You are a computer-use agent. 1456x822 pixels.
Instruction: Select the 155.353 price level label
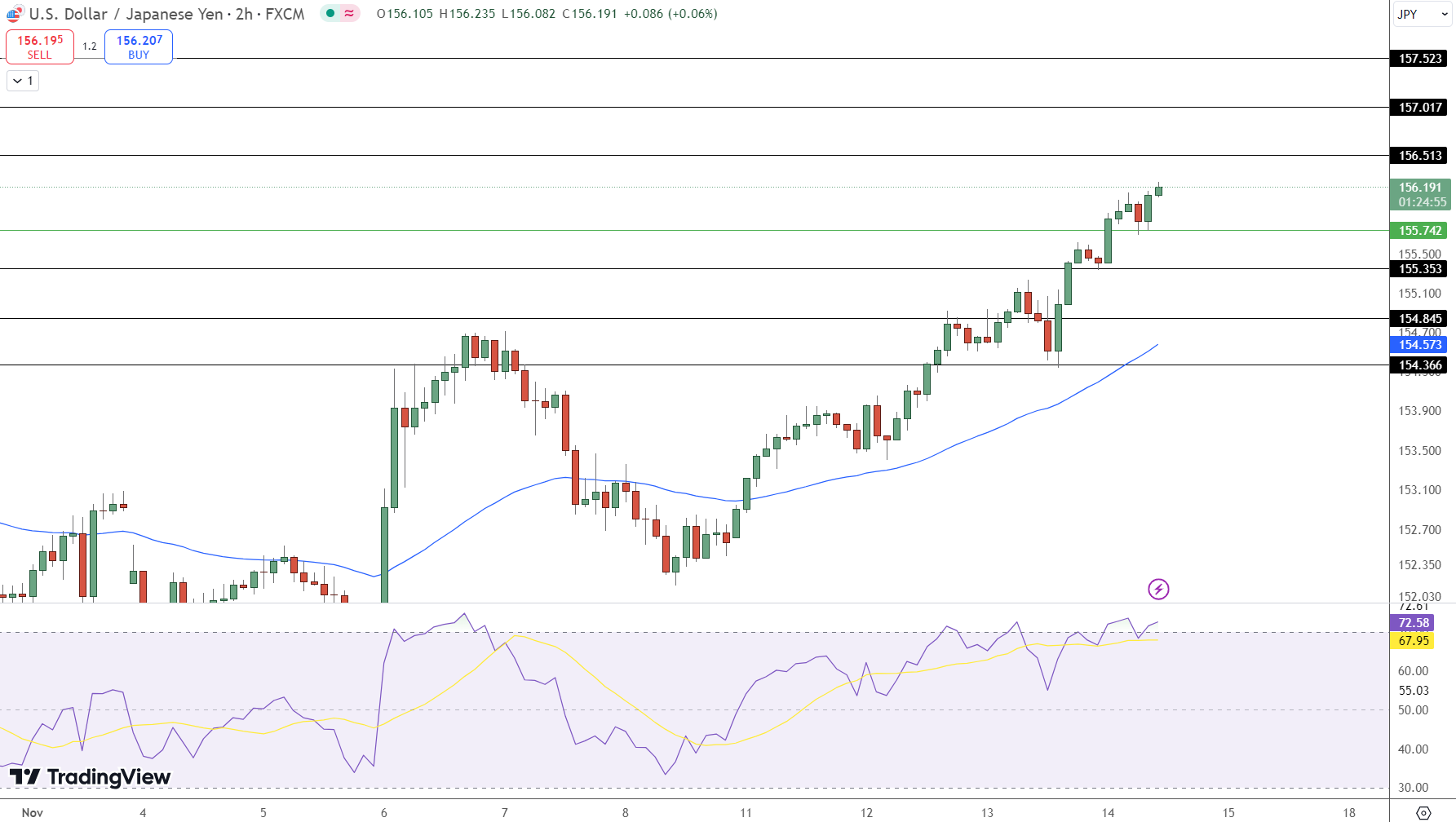coord(1419,269)
